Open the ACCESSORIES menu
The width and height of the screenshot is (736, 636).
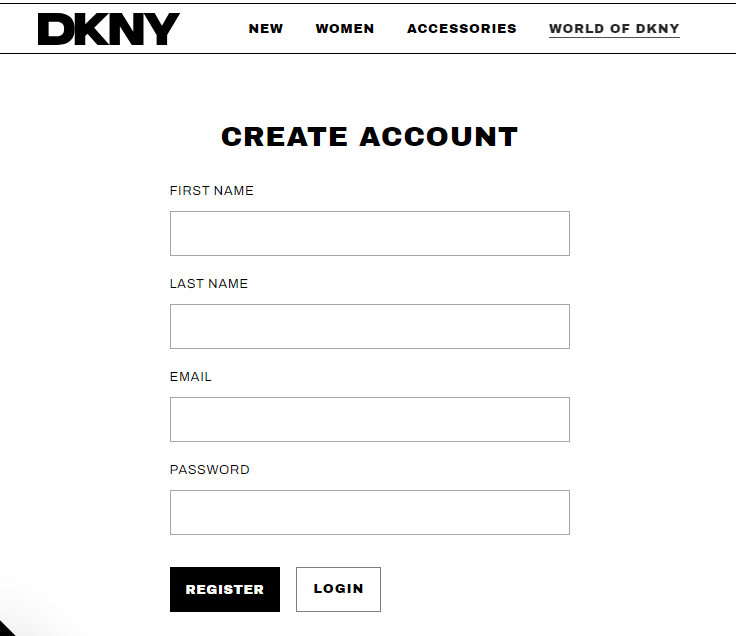461,29
